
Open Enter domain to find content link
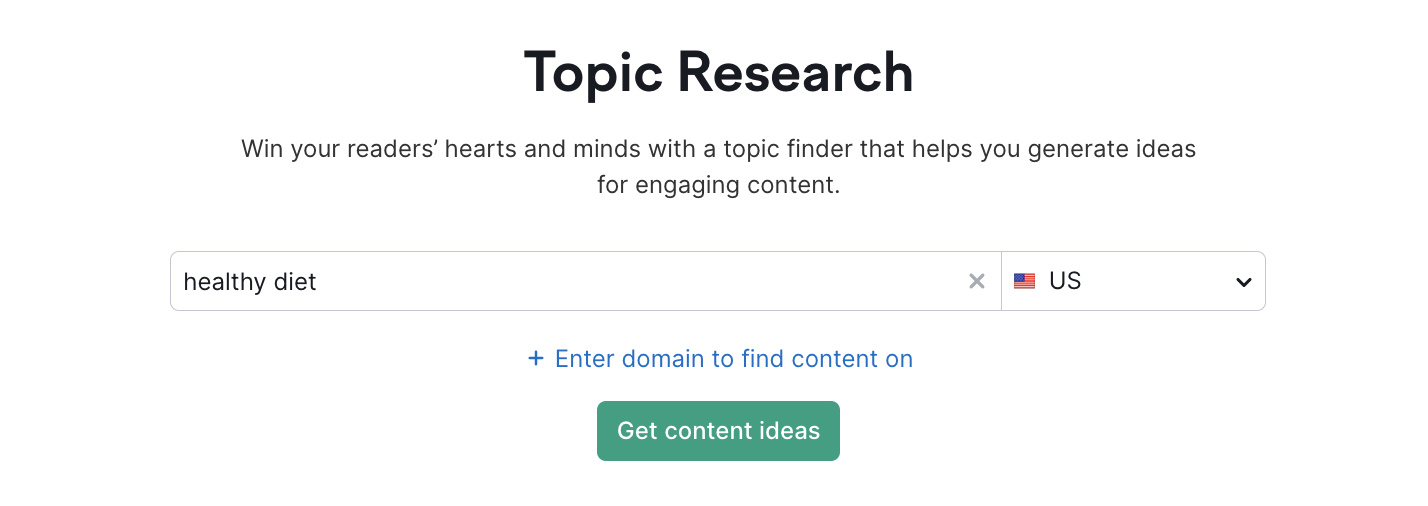point(733,358)
